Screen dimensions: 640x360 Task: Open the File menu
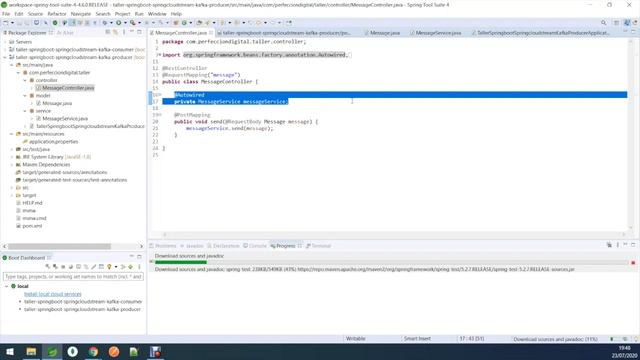click(x=6, y=14)
